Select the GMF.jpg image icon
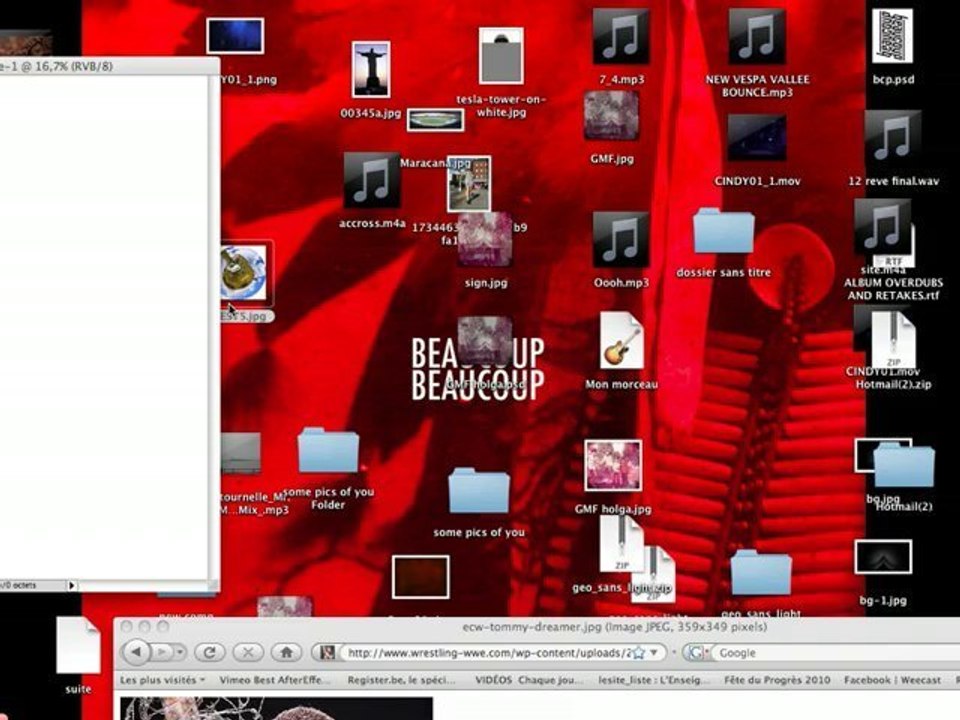 click(x=612, y=116)
